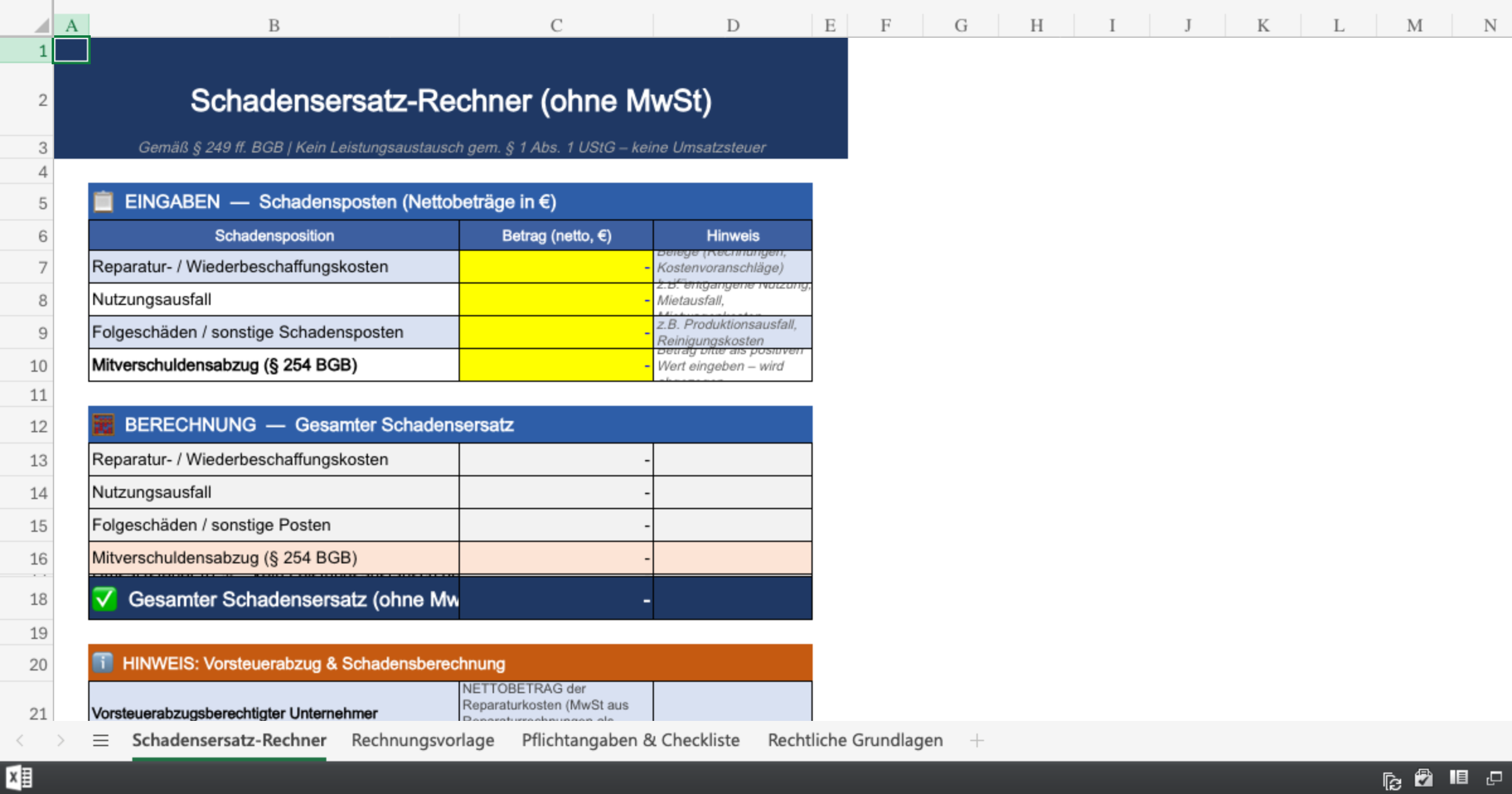Click the yellow input cell for Nutzungsausfall

pyautogui.click(x=554, y=299)
